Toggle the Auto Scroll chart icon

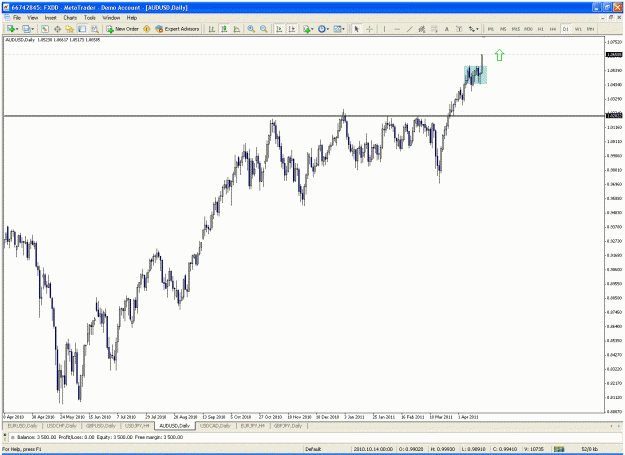coord(279,29)
